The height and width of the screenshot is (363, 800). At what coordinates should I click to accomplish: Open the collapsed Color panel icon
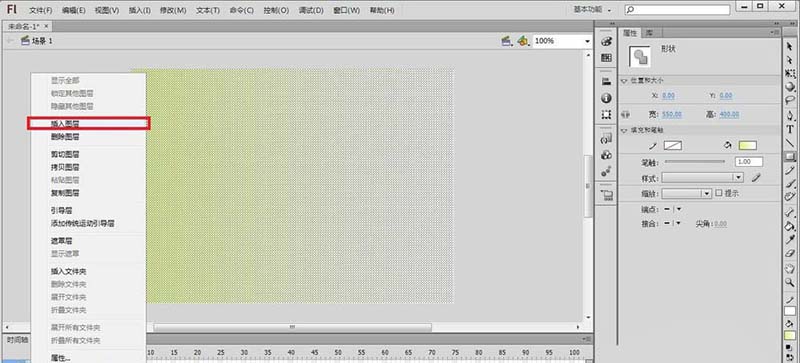[607, 41]
